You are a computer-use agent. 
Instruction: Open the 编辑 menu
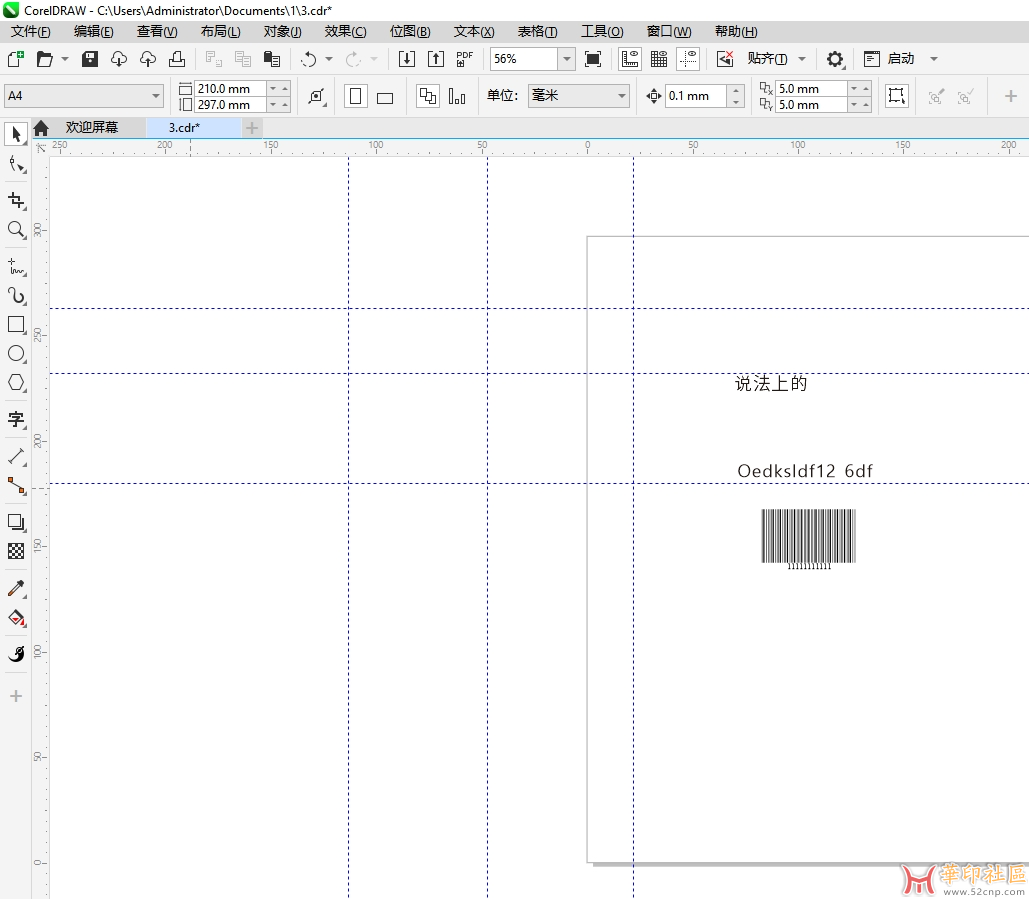[94, 31]
